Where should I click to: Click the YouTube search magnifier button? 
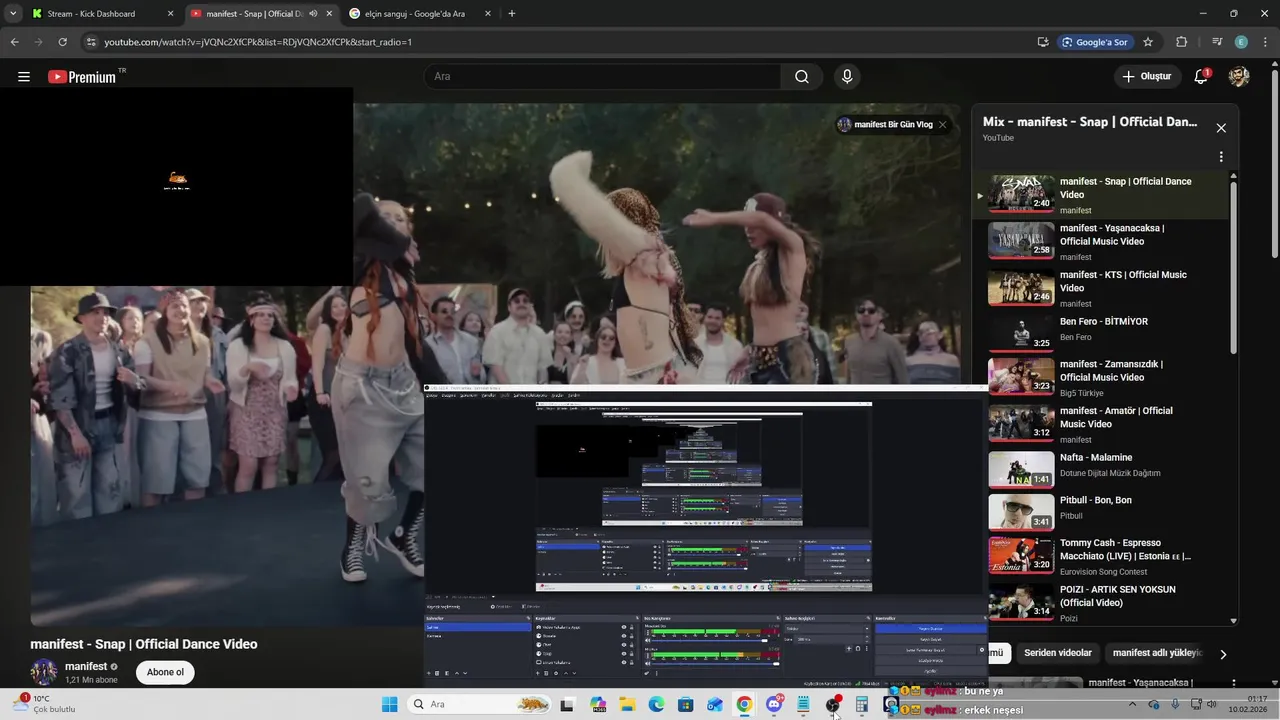click(802, 77)
